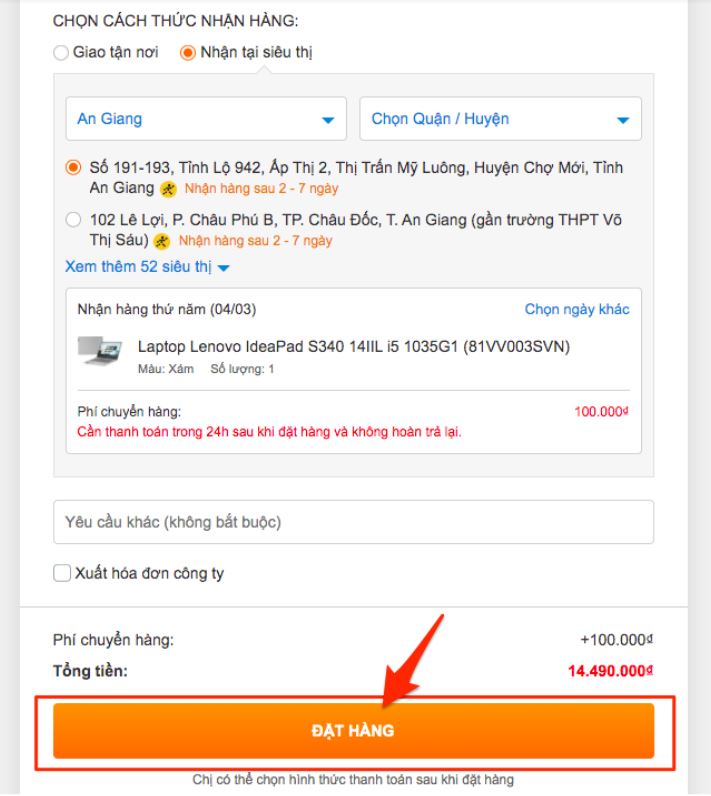The image size is (711, 796).
Task: Select Nhận tại siêu thị pickup option
Action: pos(188,53)
